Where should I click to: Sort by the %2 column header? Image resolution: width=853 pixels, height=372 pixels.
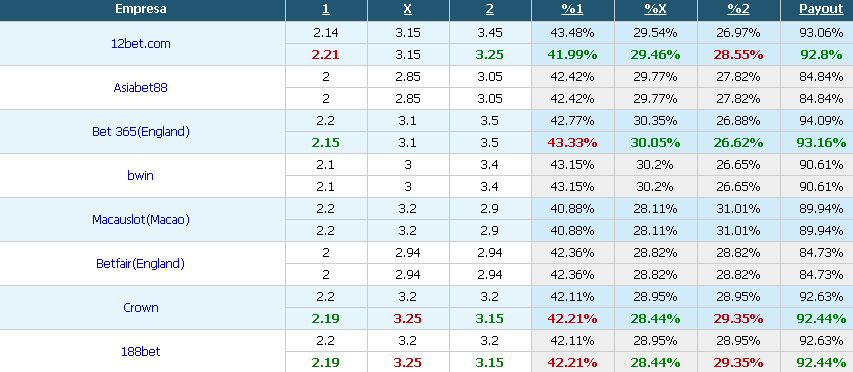738,9
